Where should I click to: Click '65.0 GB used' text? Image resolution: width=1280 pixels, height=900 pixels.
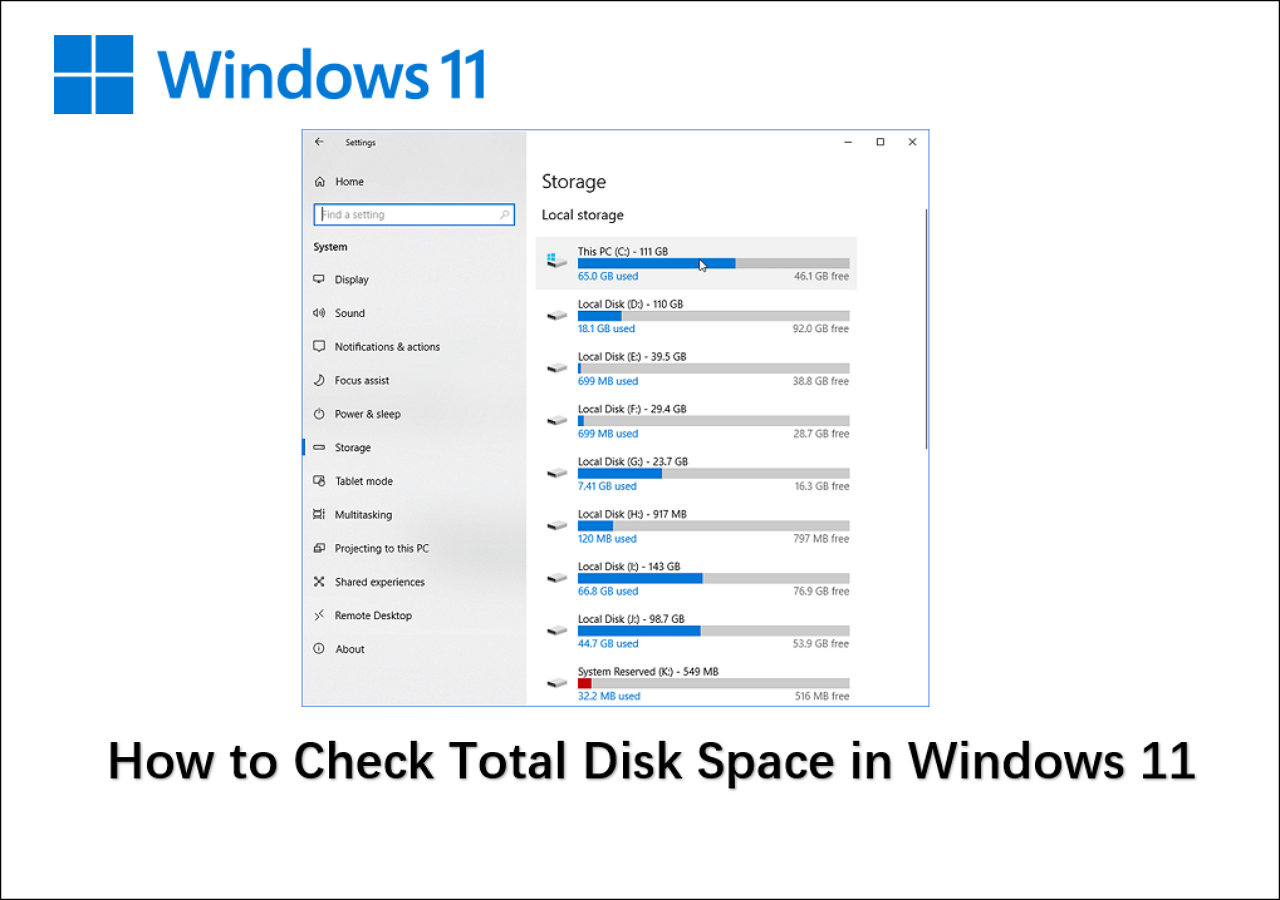tap(608, 276)
